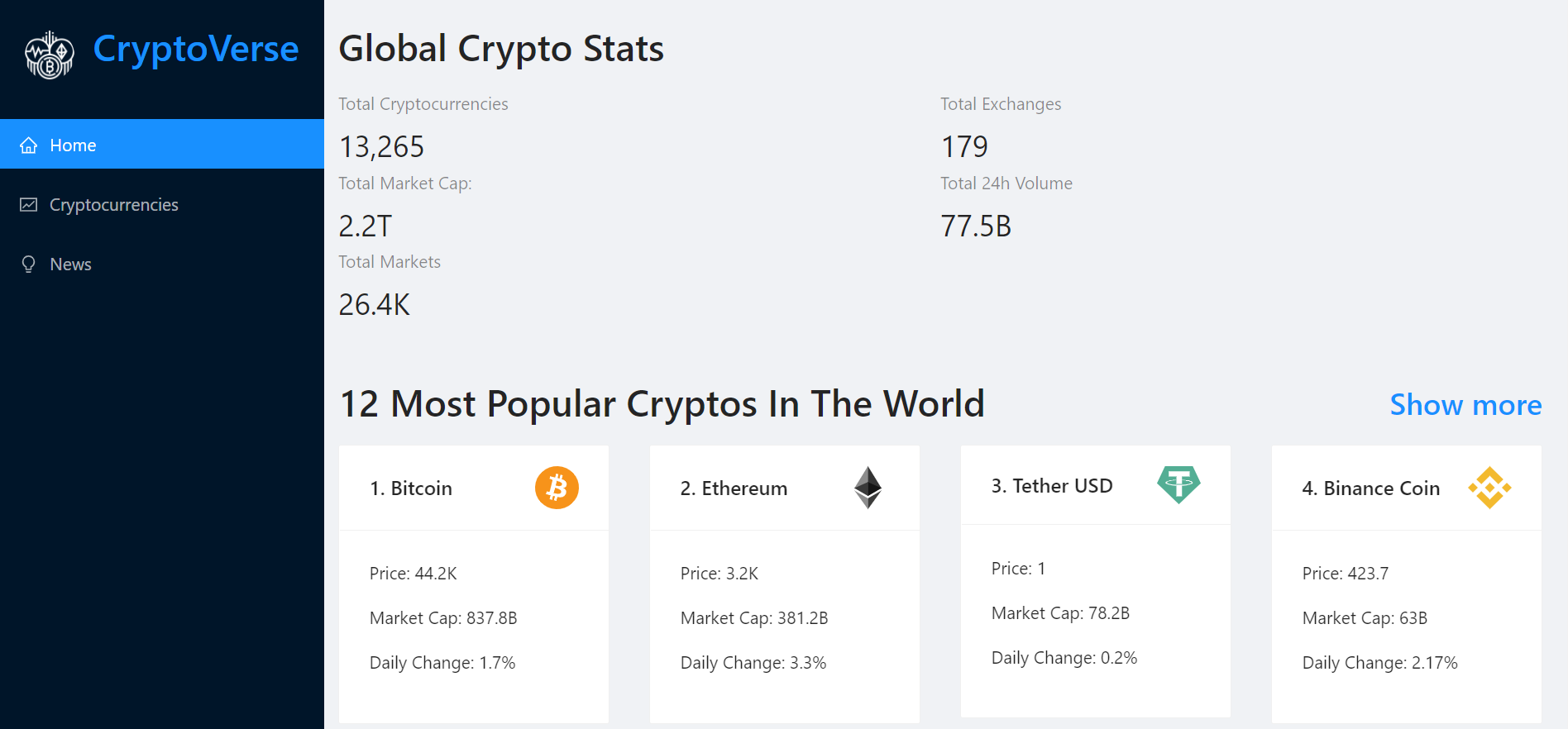Click the Ethereum diamond logo
The image size is (1568, 729).
868,488
